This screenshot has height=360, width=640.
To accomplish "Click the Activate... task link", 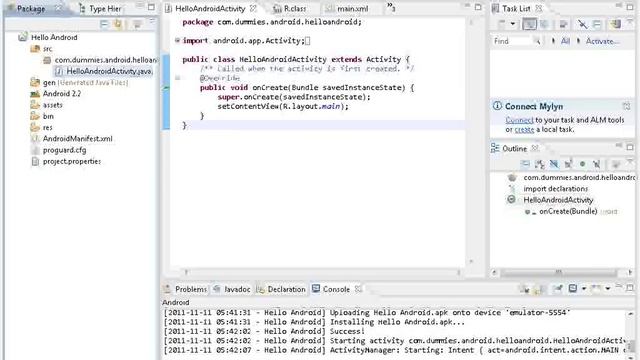I will tap(602, 41).
